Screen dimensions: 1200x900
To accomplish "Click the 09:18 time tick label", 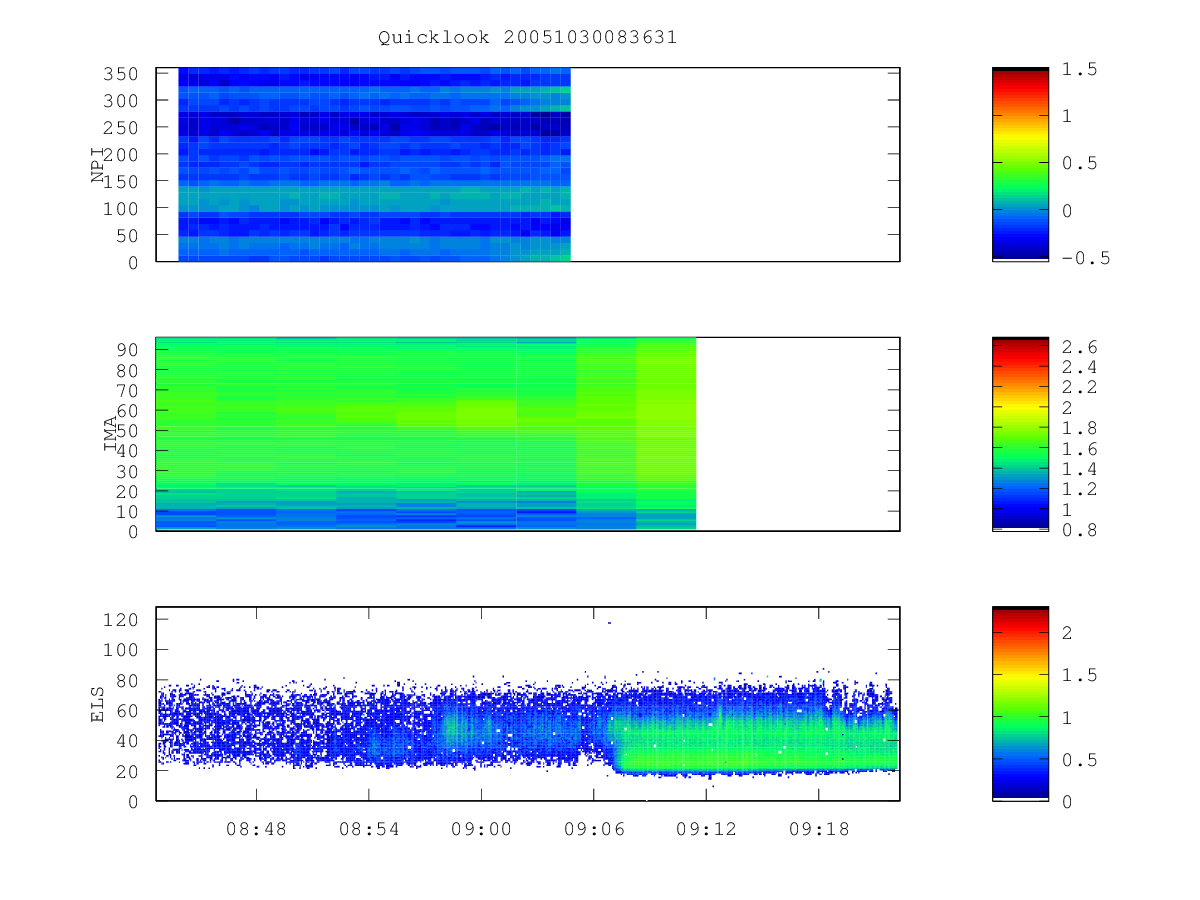I will tap(819, 829).
